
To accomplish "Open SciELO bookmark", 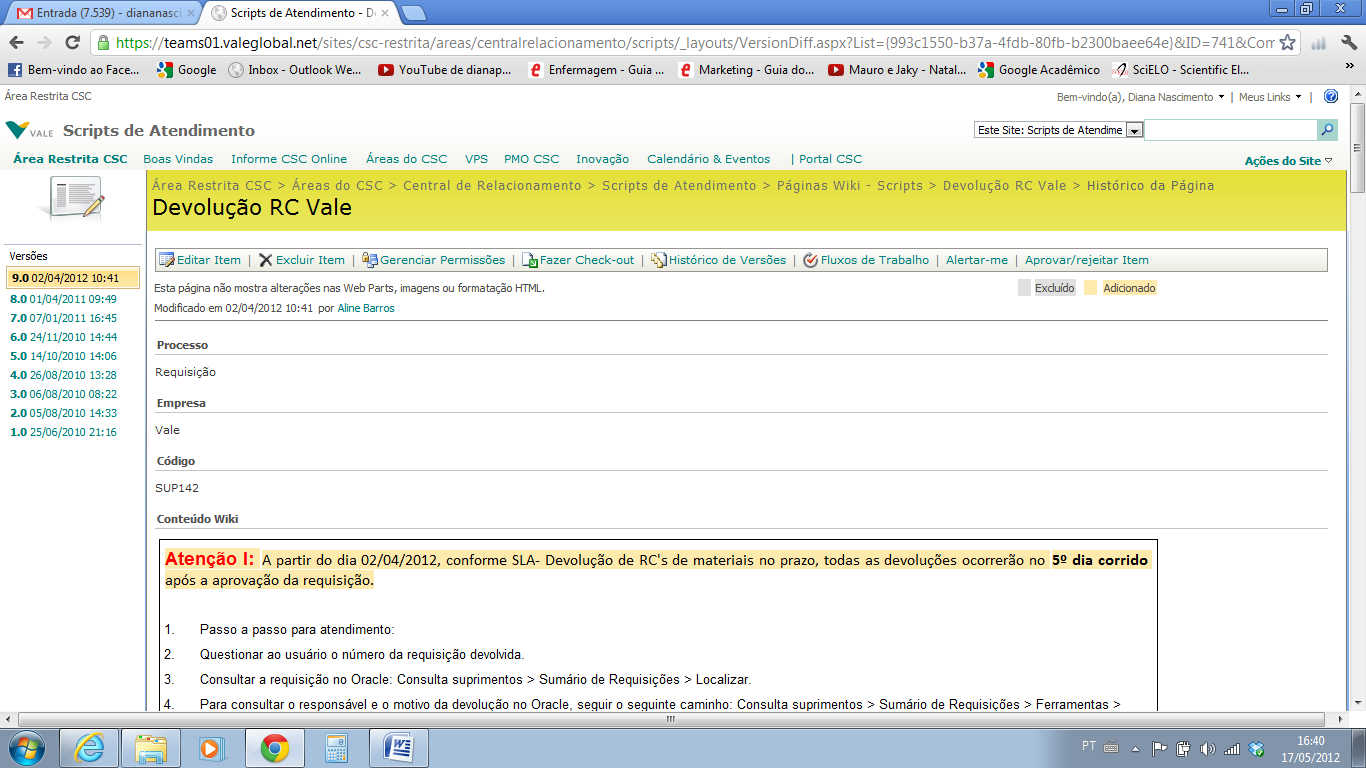I will pos(1181,70).
